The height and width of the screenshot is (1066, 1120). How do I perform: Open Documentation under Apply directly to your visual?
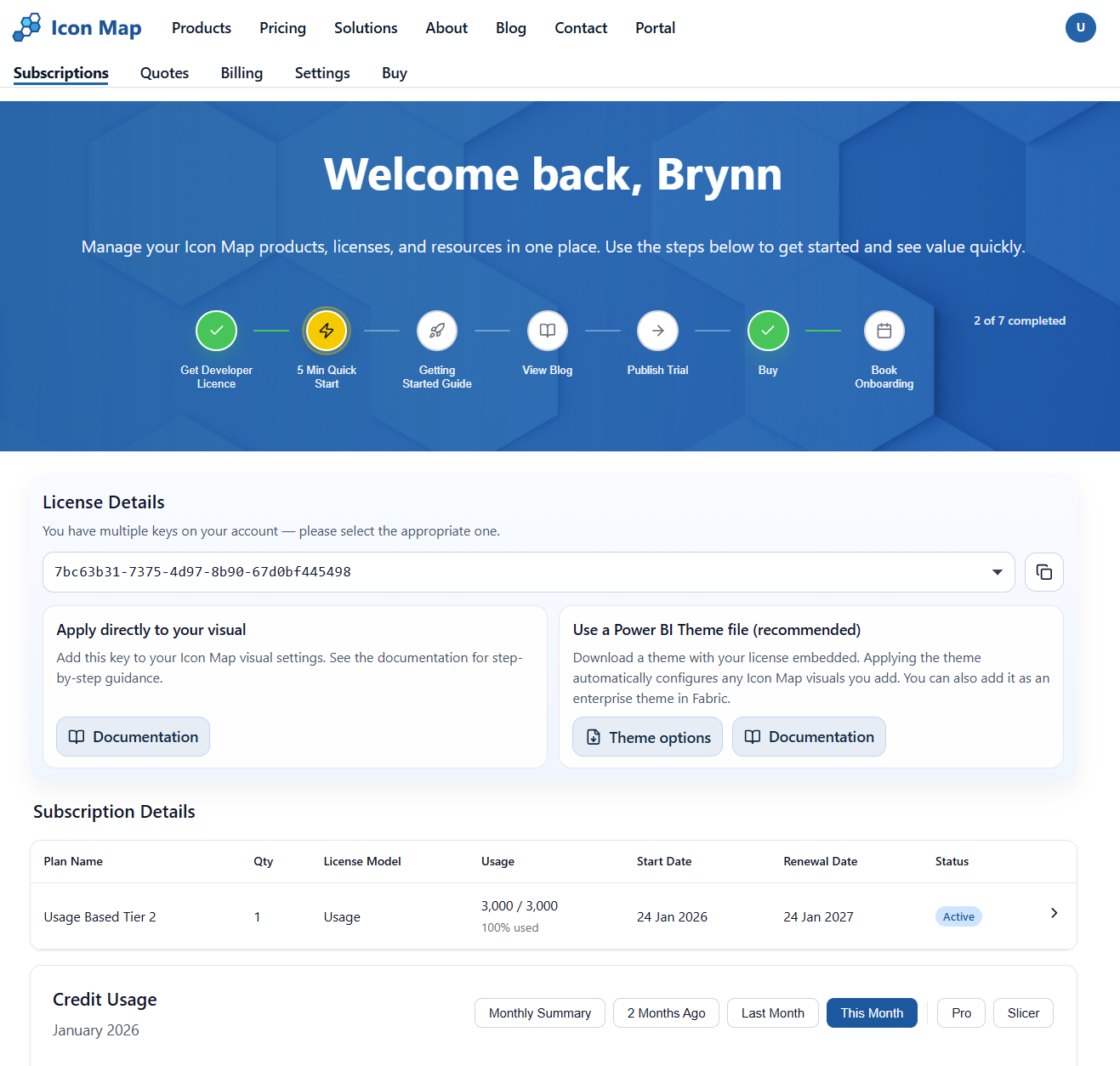133,736
